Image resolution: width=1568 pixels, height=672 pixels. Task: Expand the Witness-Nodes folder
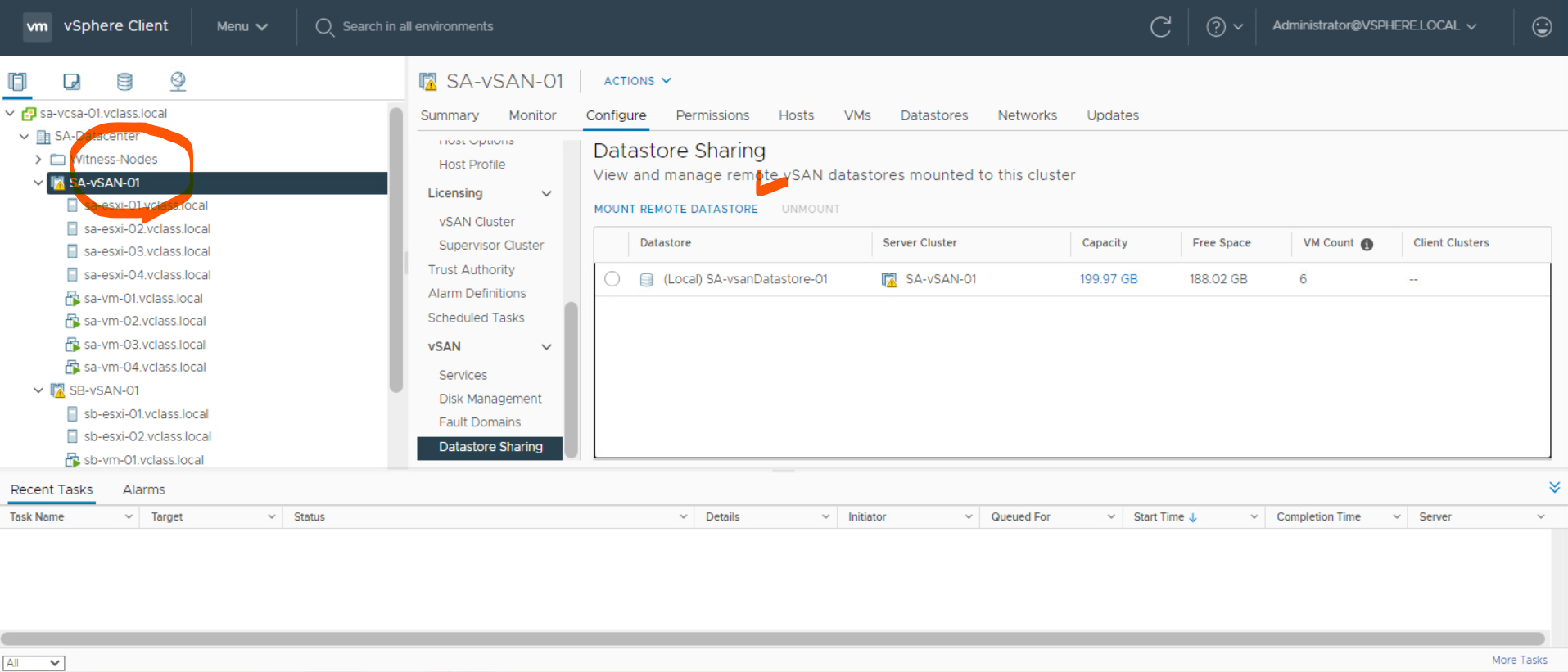click(x=38, y=159)
